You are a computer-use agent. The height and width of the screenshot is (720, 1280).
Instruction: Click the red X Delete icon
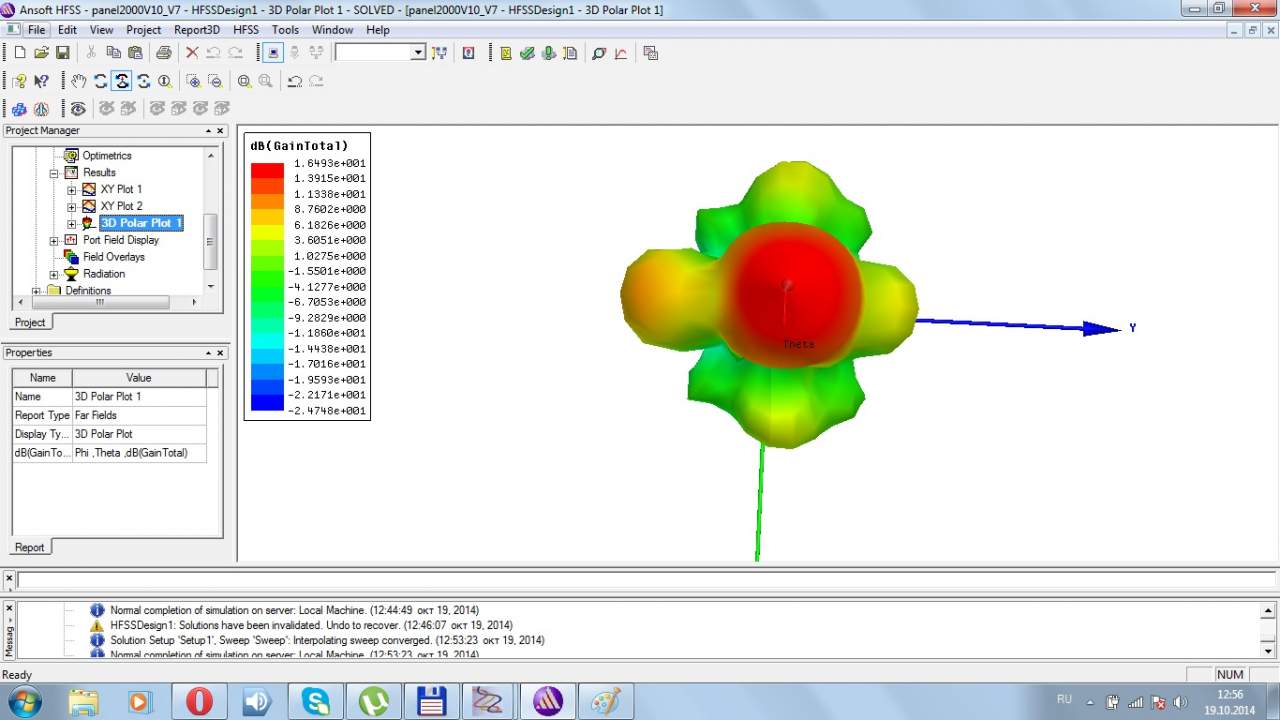point(192,53)
